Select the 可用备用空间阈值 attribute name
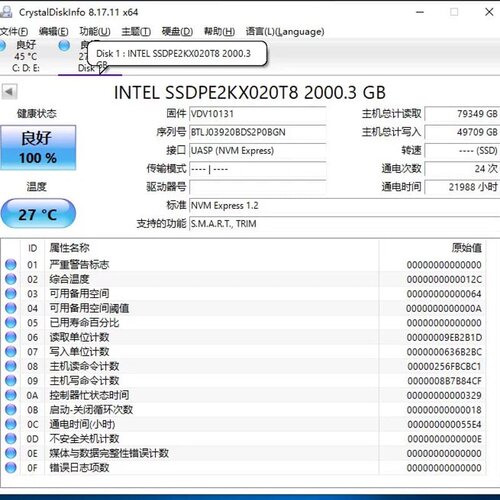 pos(89,308)
